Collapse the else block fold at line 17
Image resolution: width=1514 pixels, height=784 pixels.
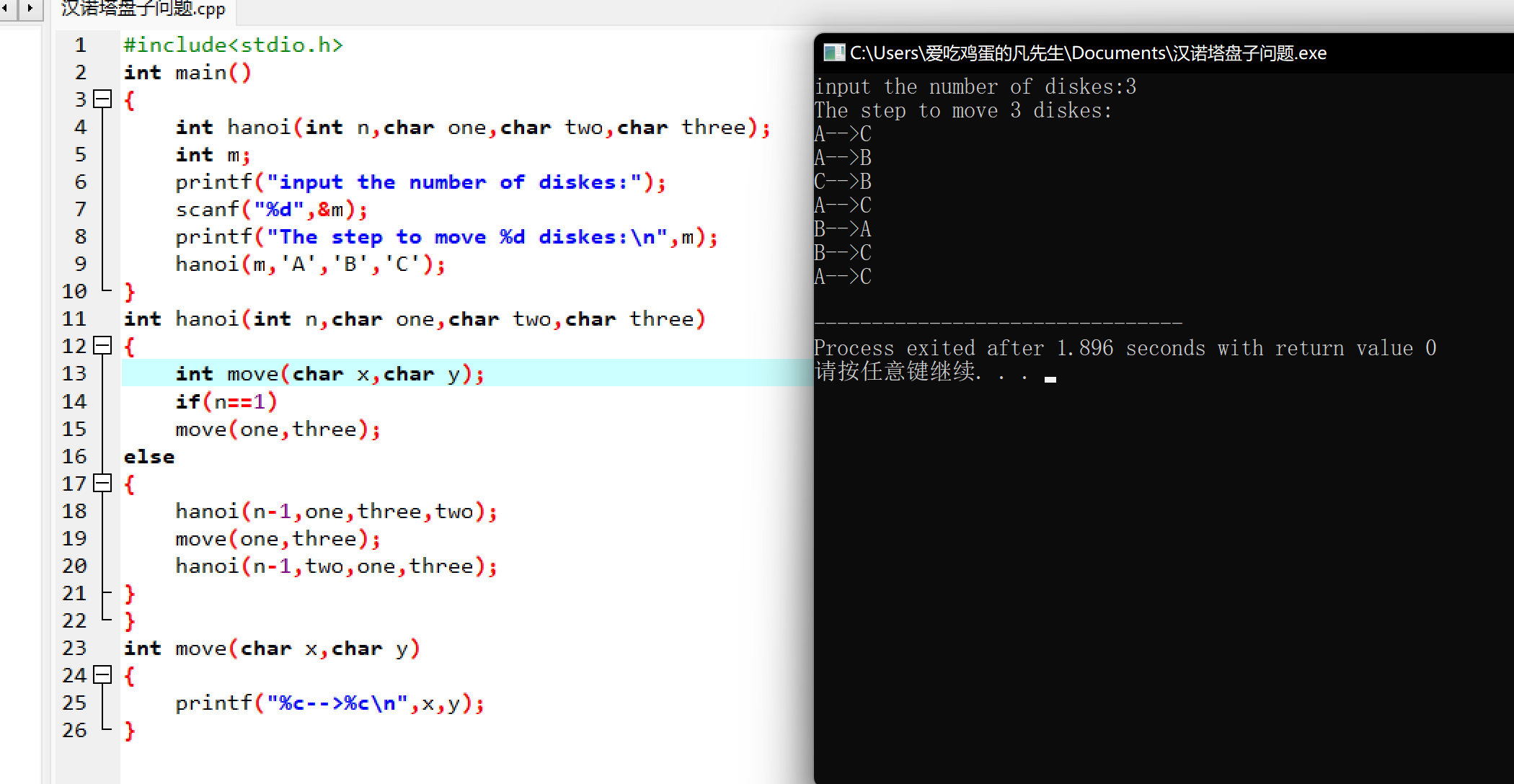point(103,483)
